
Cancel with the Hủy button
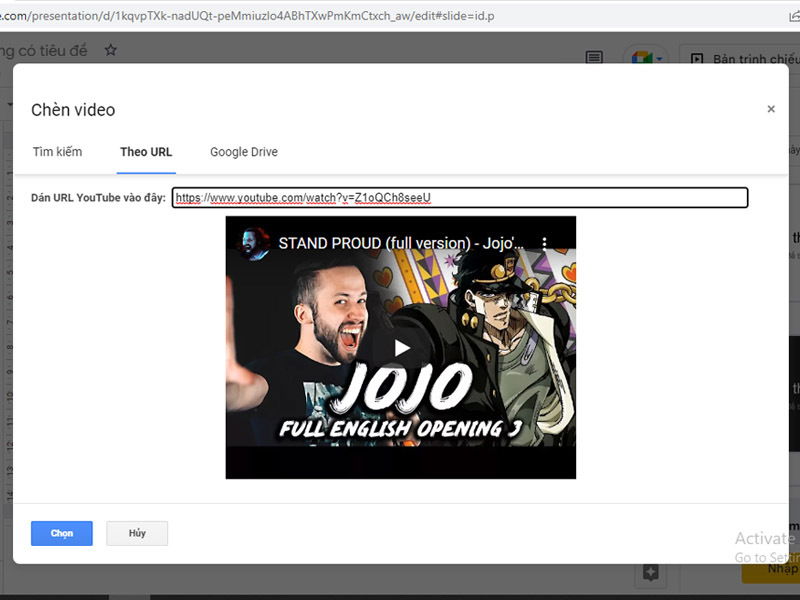pos(137,533)
